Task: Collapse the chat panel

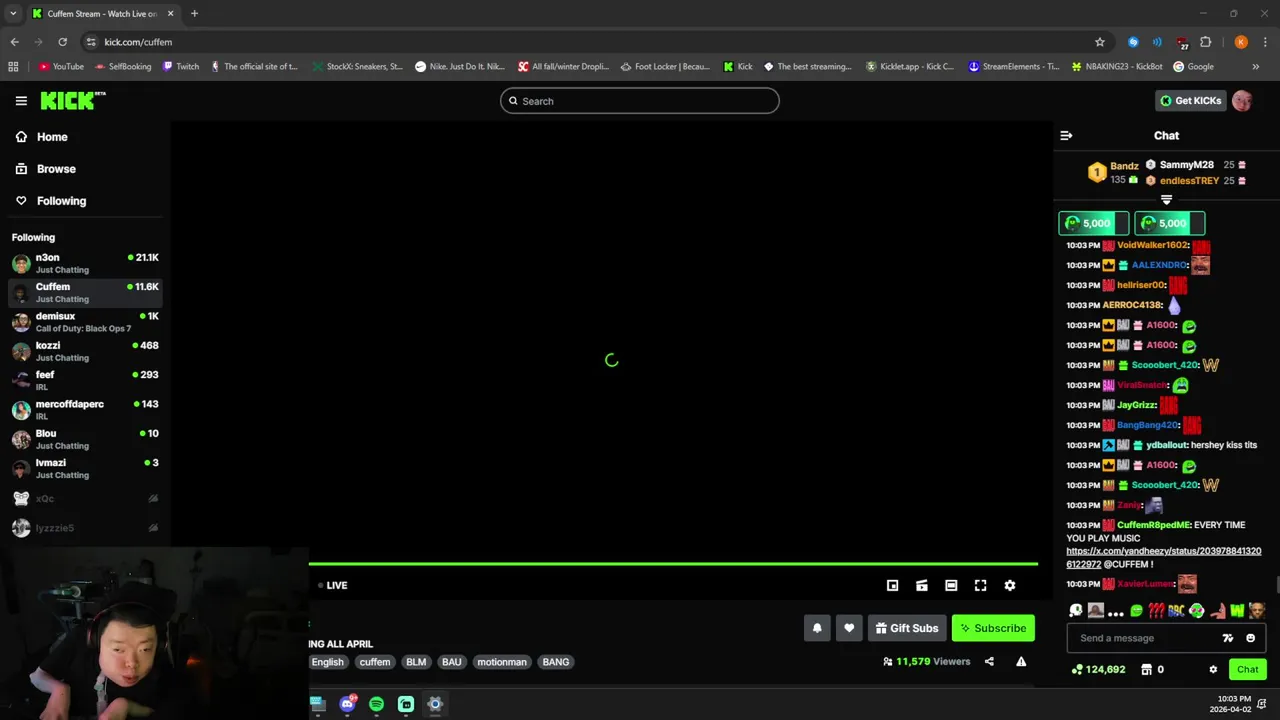Action: (1066, 136)
